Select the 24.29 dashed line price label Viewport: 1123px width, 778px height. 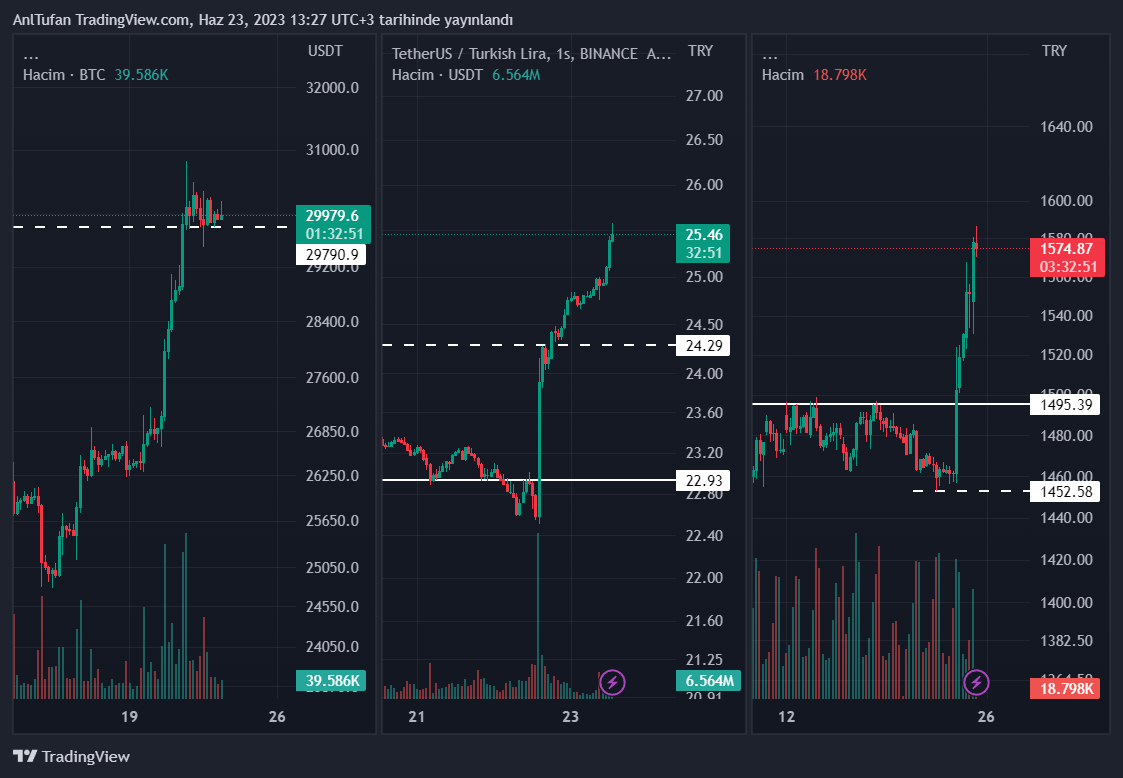pyautogui.click(x=703, y=346)
